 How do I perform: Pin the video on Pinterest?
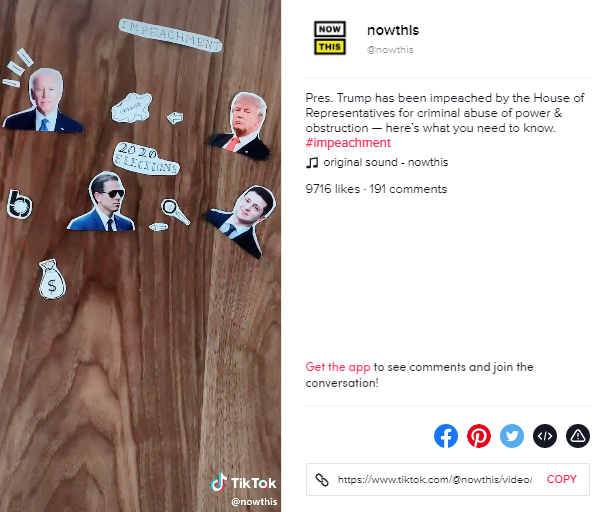[479, 436]
